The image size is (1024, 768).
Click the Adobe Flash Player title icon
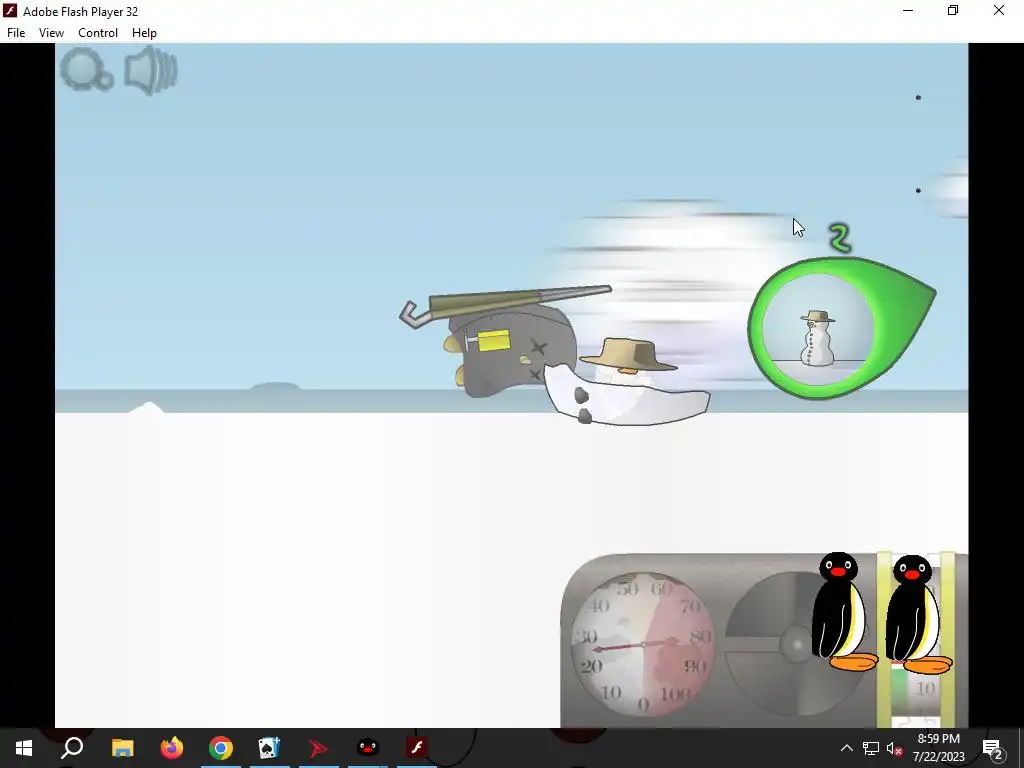(10, 11)
